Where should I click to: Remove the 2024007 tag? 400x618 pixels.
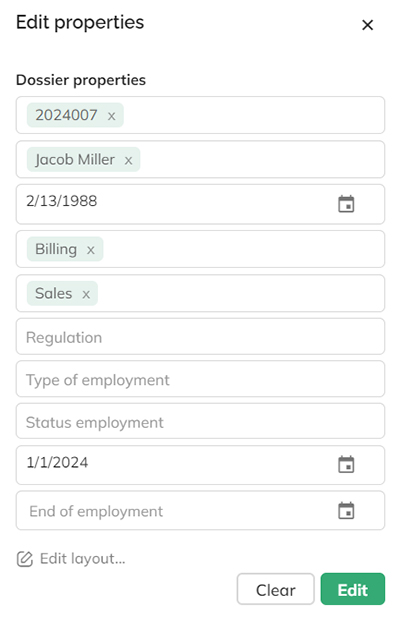112,116
